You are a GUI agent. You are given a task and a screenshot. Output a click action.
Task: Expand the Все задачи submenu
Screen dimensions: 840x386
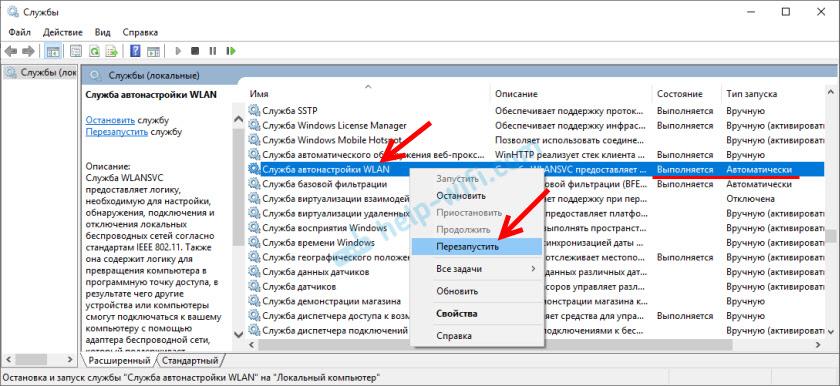477,269
